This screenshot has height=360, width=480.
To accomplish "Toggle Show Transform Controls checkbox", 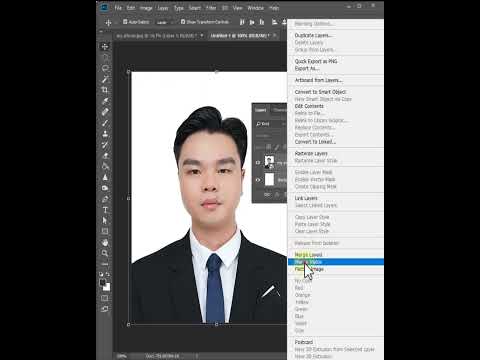I will (183, 22).
